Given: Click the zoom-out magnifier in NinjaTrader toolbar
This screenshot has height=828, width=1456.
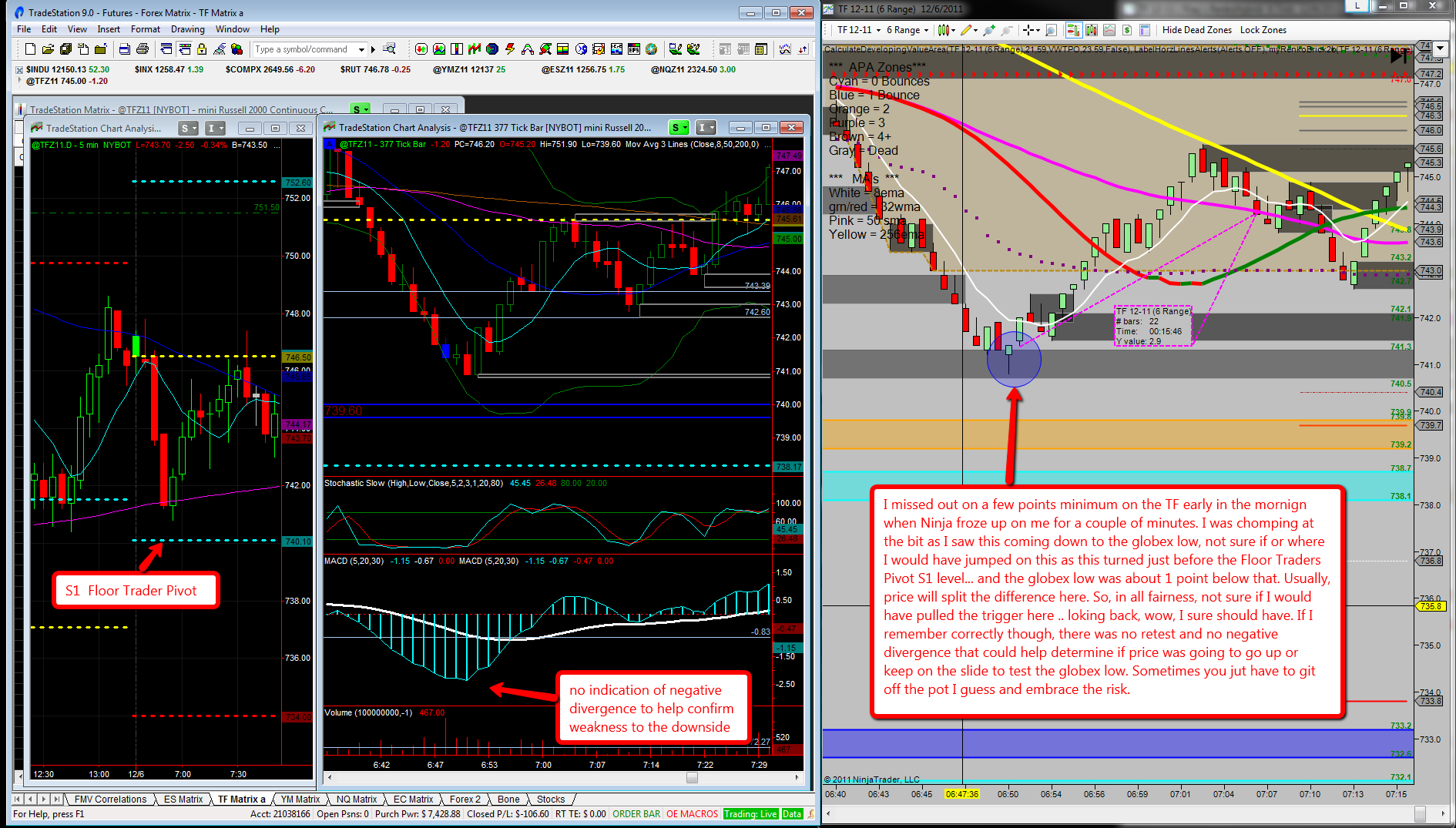Looking at the screenshot, I should [x=1007, y=30].
